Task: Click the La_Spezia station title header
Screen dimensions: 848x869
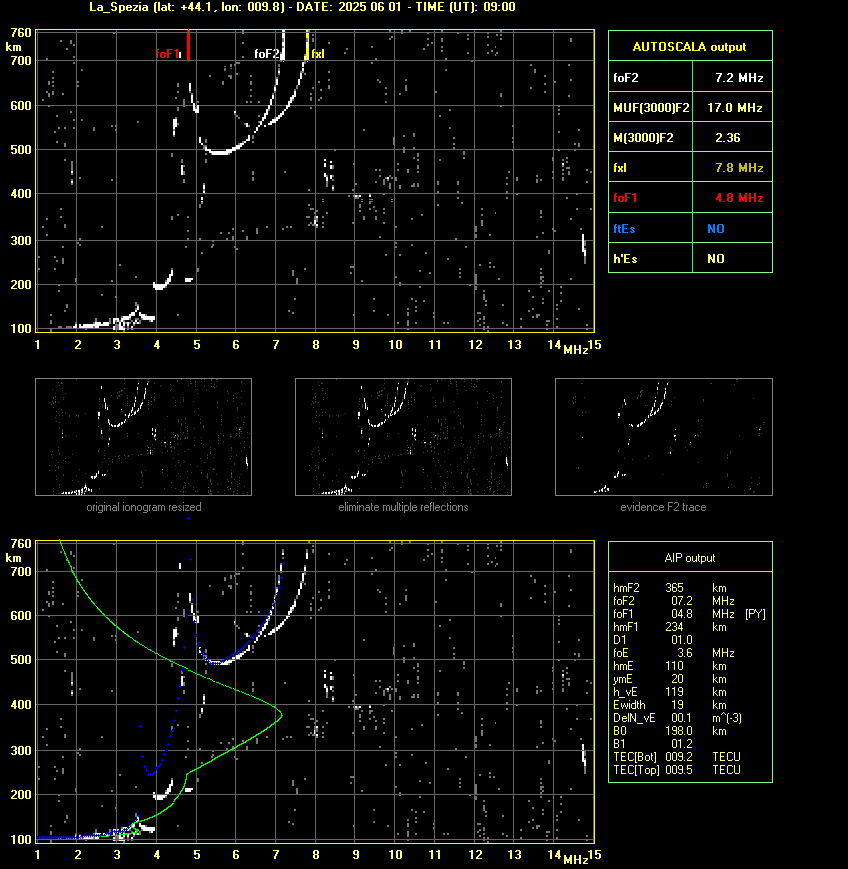Action: point(302,7)
